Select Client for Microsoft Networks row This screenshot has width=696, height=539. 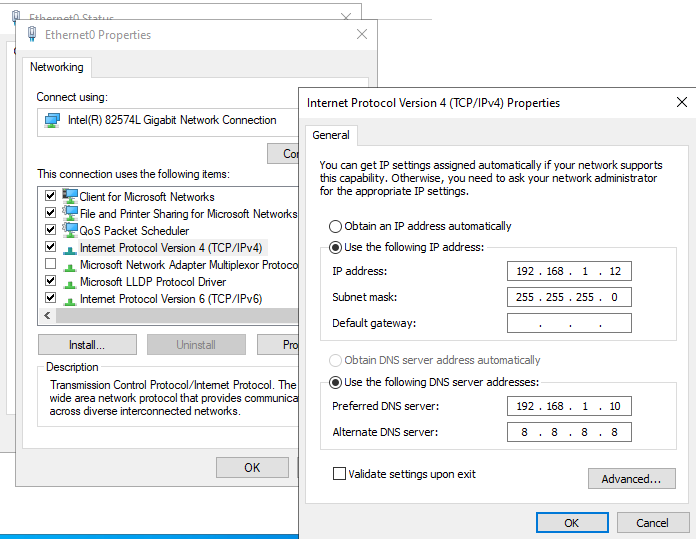coord(146,197)
